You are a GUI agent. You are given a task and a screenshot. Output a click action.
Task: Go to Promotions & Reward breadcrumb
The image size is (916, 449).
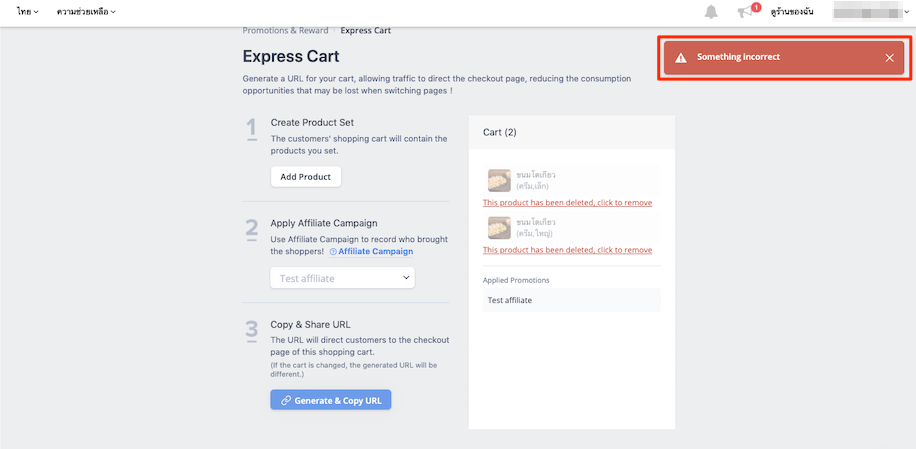coord(285,30)
